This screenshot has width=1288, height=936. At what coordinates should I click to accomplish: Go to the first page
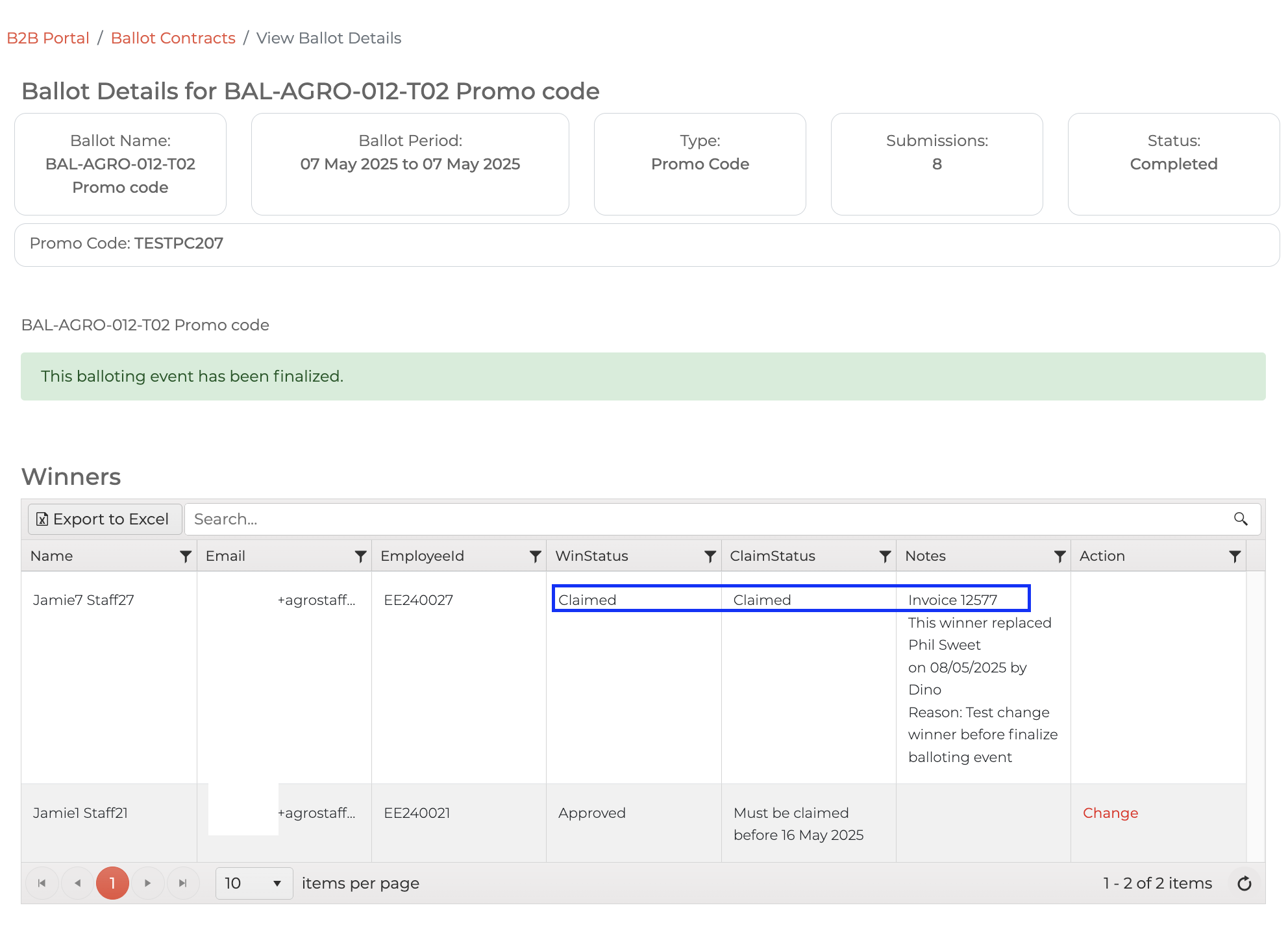coord(42,883)
